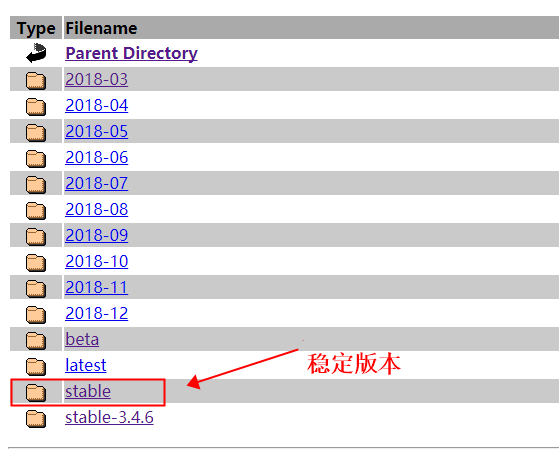559x449 pixels.
Task: Open the 2018-10 directory link
Action: 97,261
